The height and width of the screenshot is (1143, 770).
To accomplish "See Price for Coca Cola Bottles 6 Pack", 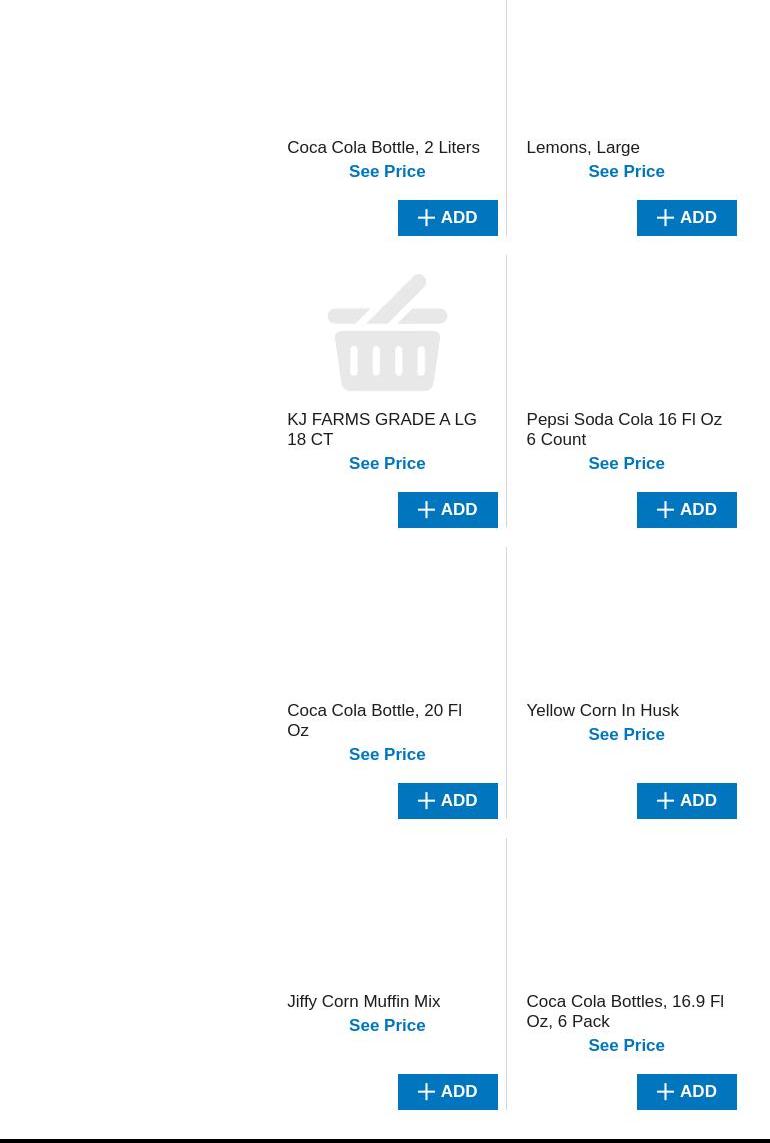I will (626, 1046).
